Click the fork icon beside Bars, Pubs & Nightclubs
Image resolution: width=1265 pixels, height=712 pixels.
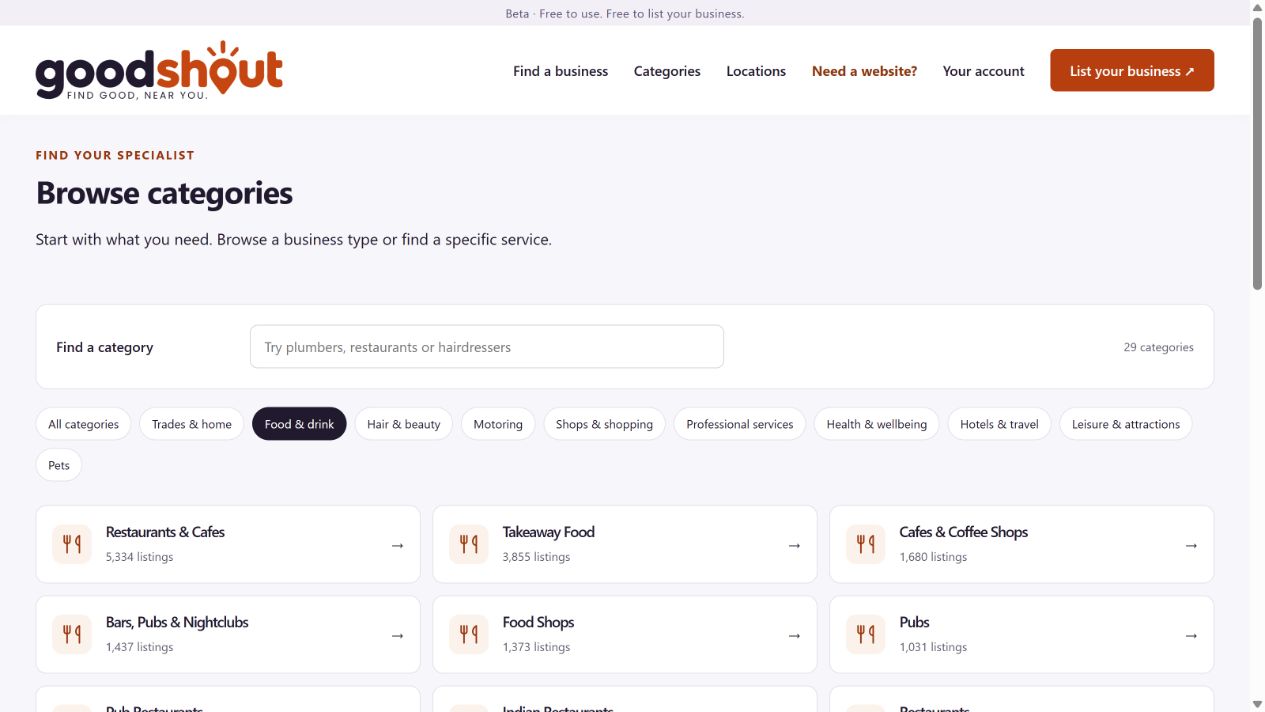point(72,634)
